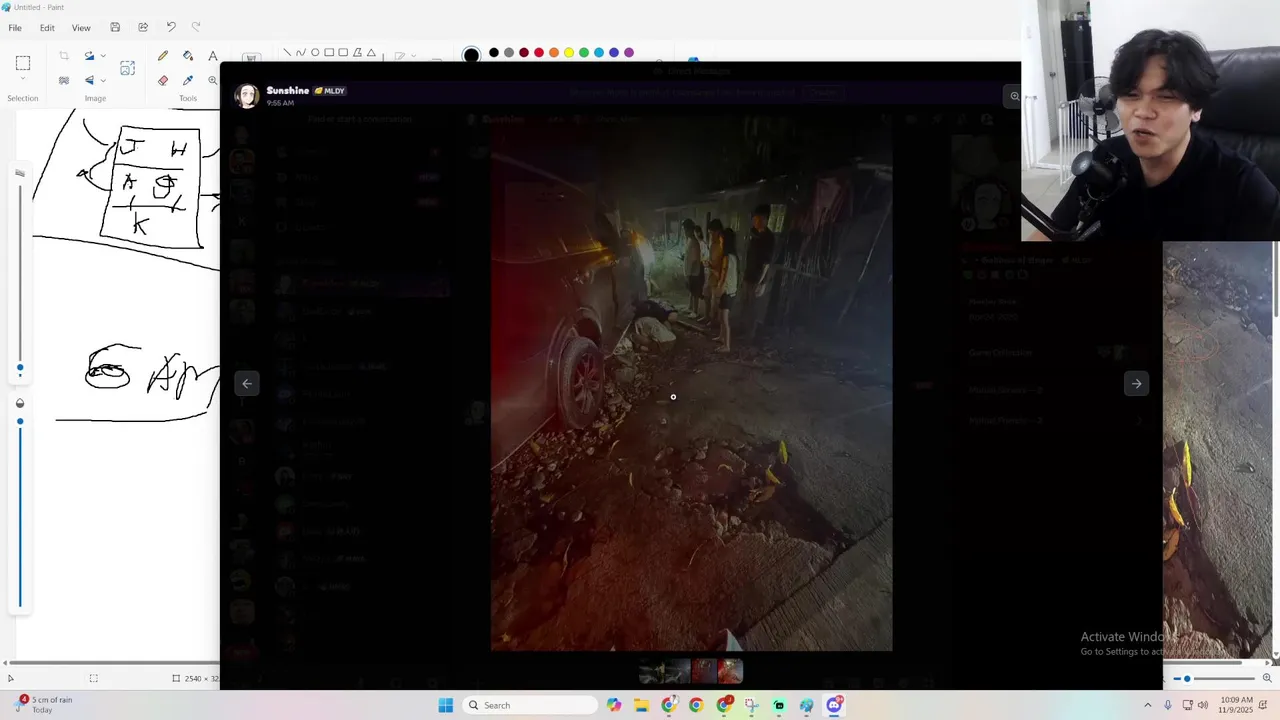Open File Explorer from the taskbar
Image resolution: width=1280 pixels, height=720 pixels.
(x=641, y=705)
